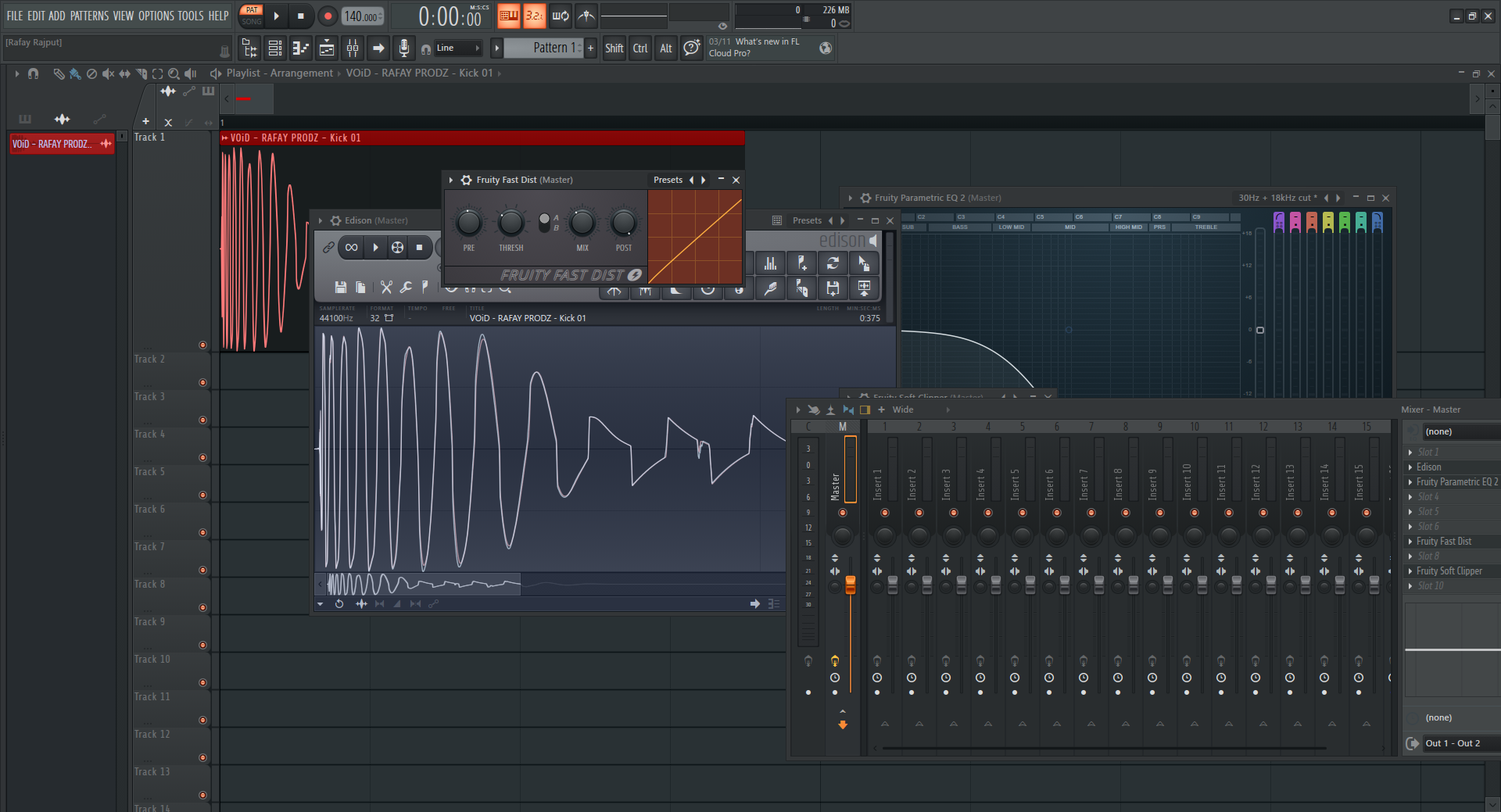The width and height of the screenshot is (1501, 812).
Task: Toggle loop mode in Edison transport
Action: point(352,248)
